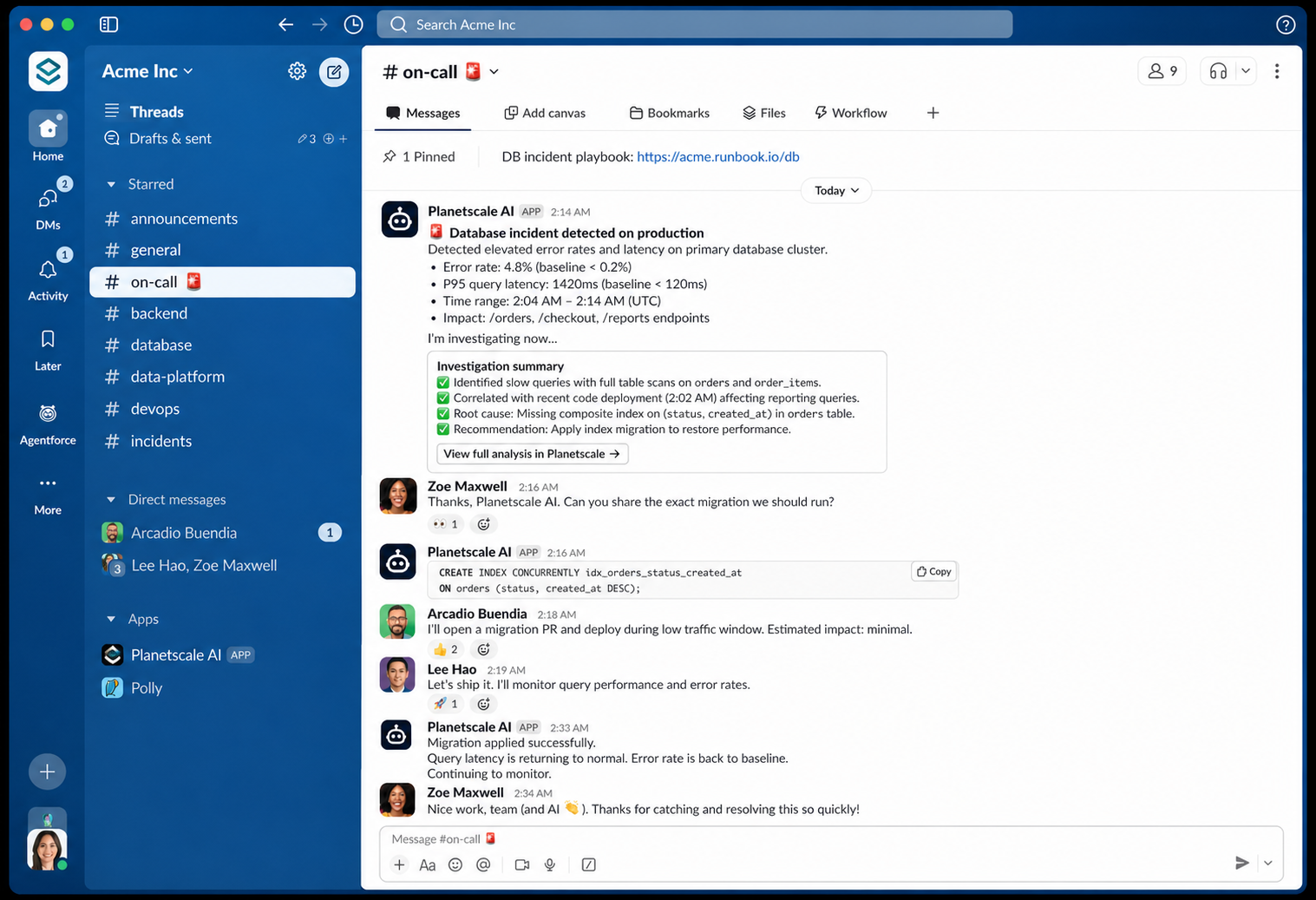
Task: Add reaction to Lee Hao's message
Action: (x=484, y=704)
